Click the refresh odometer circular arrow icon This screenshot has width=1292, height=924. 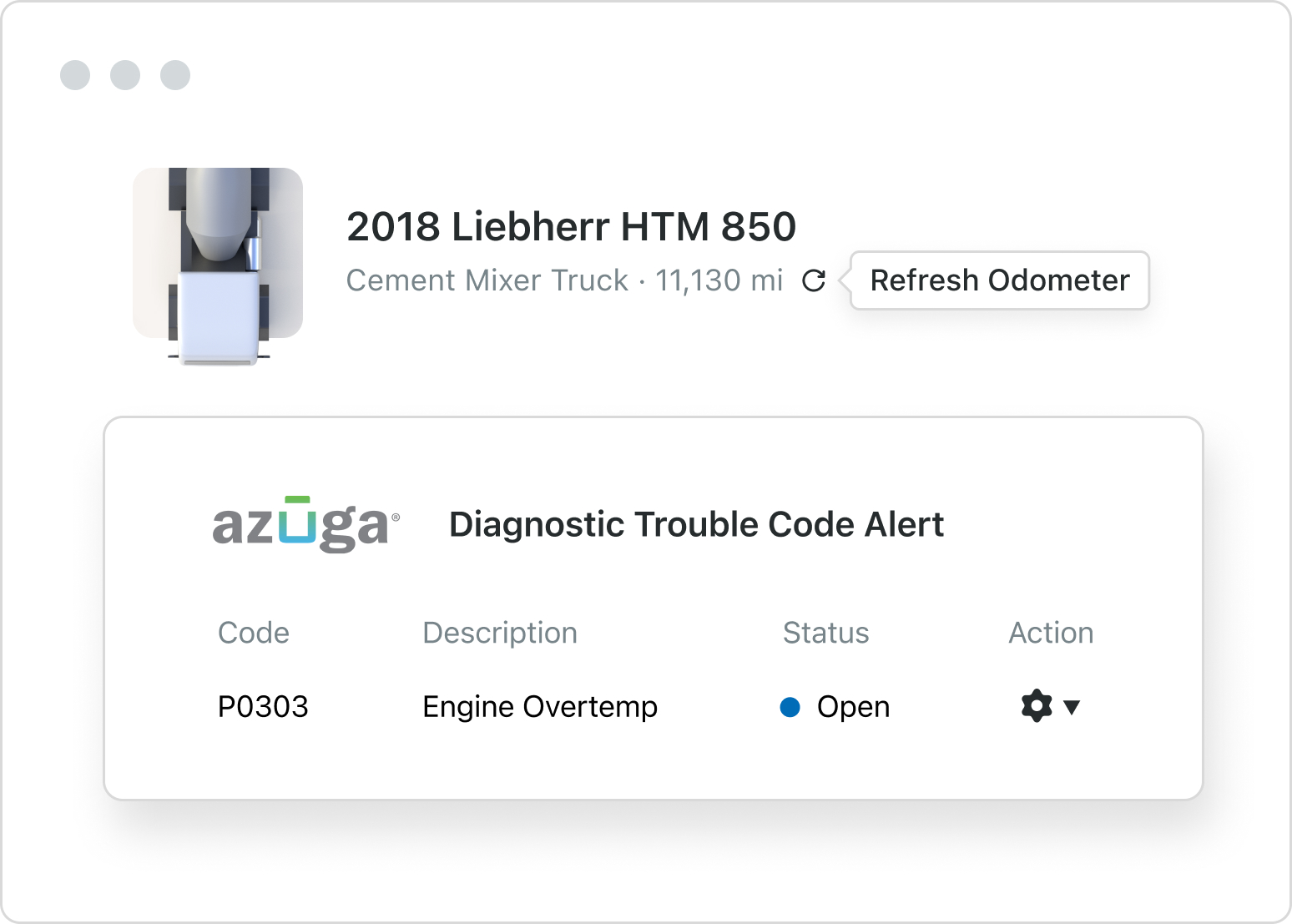813,281
